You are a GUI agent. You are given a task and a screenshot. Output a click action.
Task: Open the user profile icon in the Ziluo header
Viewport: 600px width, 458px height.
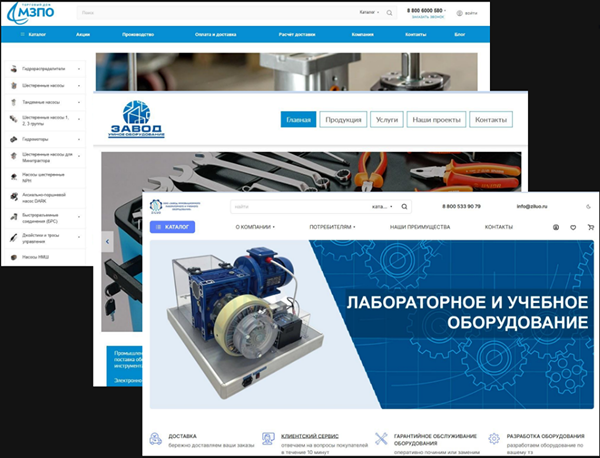point(556,227)
